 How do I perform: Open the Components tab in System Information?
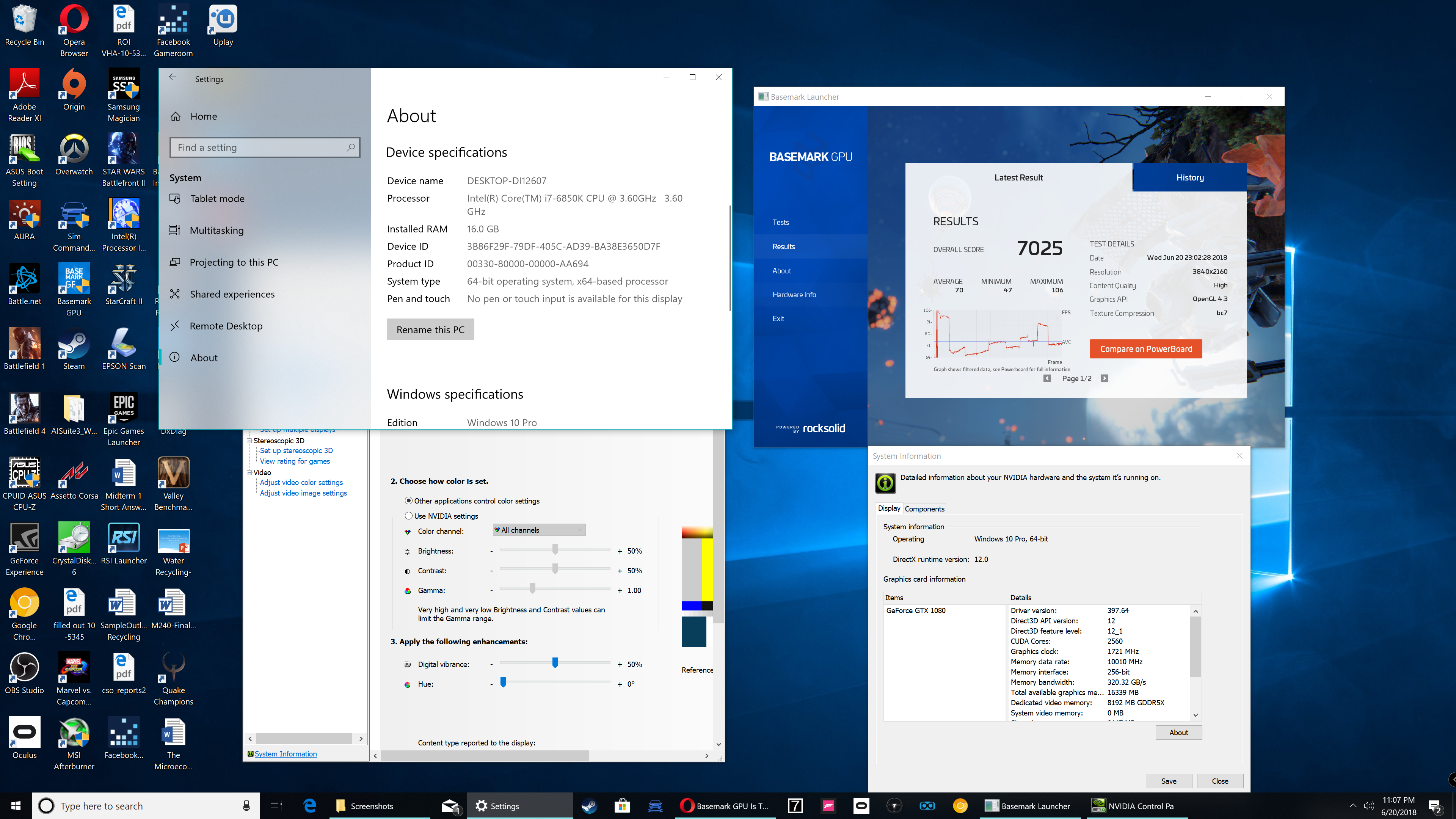click(924, 509)
